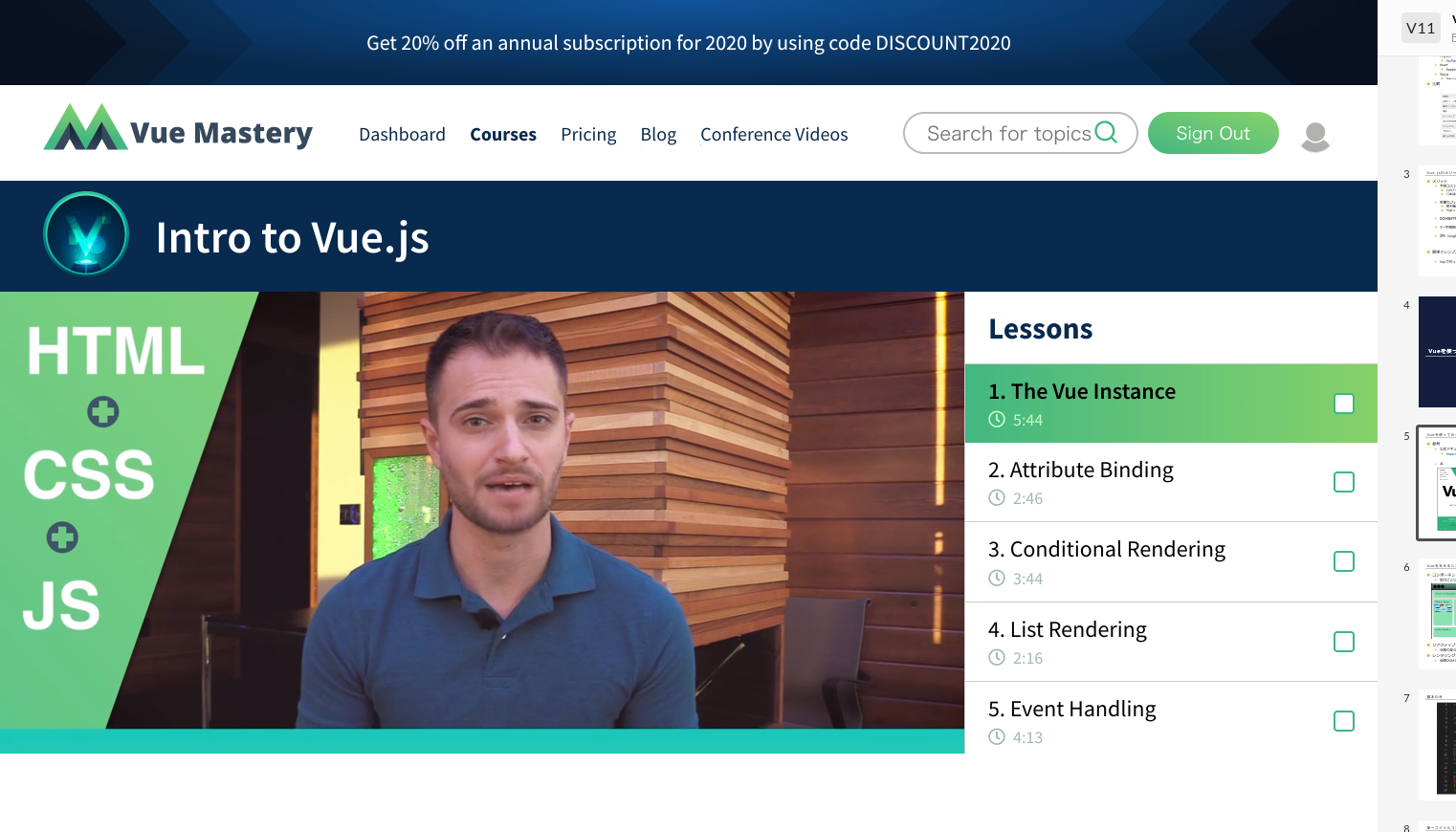Open the Pricing page
The image size is (1456, 832).
(x=588, y=135)
